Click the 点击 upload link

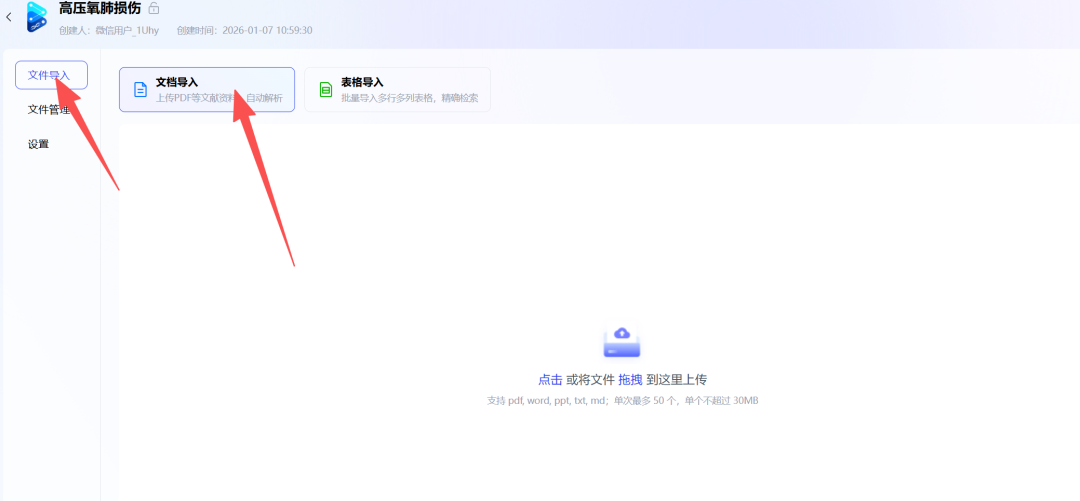[550, 380]
